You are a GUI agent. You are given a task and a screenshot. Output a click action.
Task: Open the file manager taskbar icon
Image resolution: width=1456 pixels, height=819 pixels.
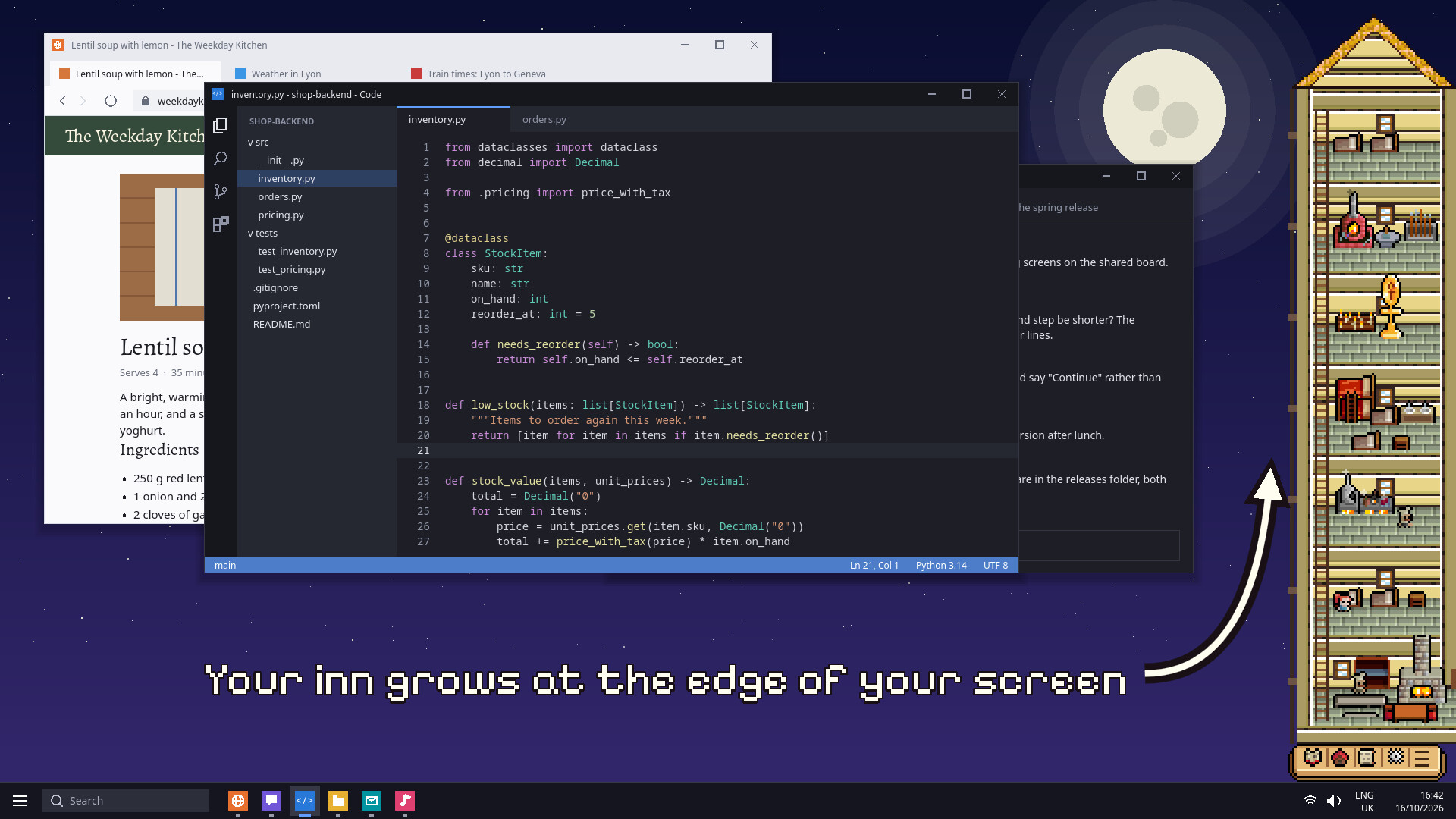click(338, 801)
